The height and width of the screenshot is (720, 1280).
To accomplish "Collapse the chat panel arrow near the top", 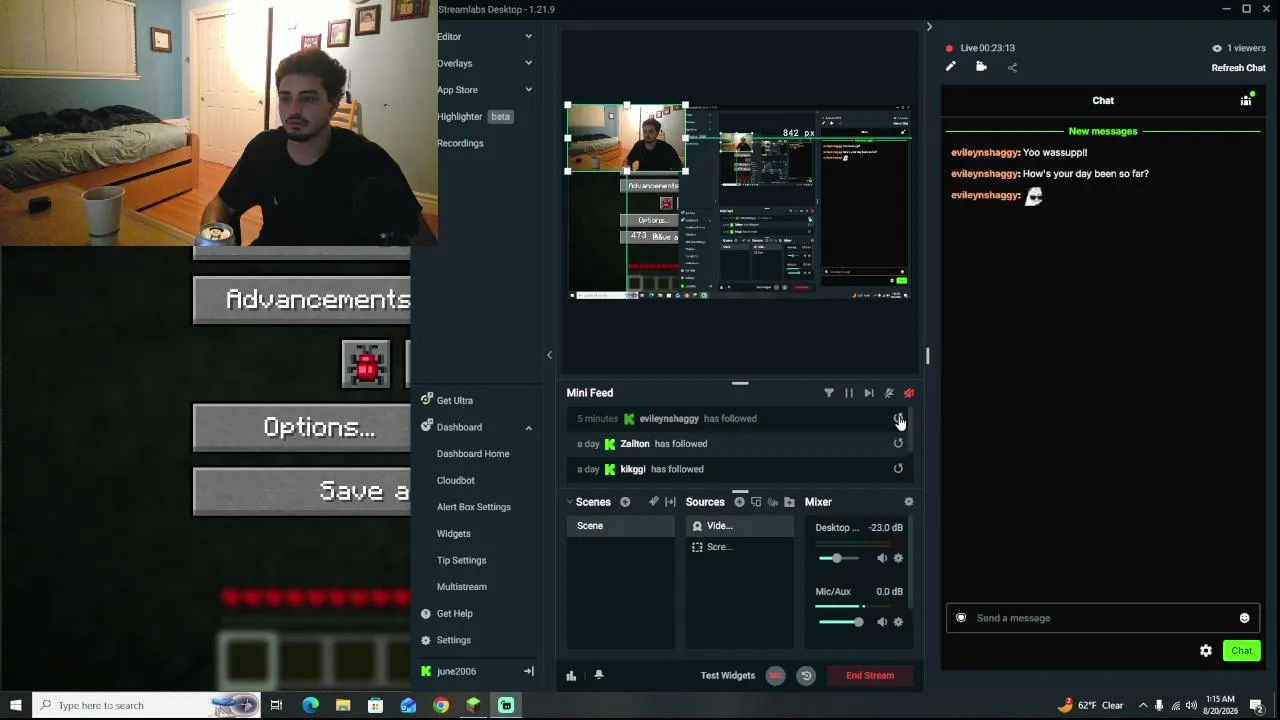I will tap(929, 27).
